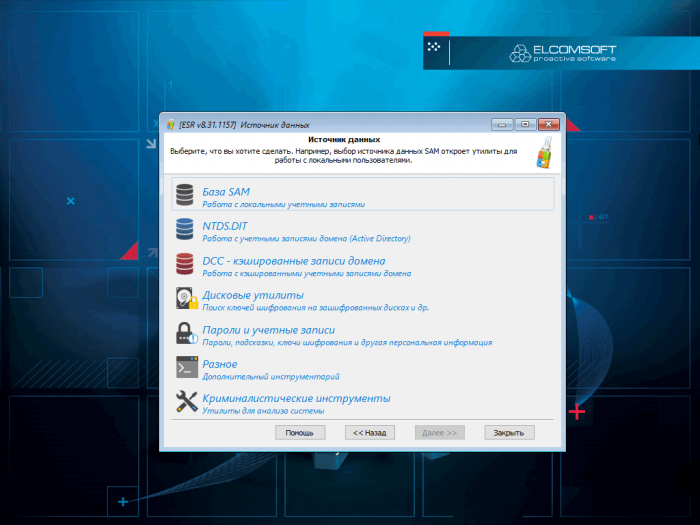The width and height of the screenshot is (700, 525).
Task: Click the blue database icon beside NTDS.DIT
Action: (x=186, y=230)
